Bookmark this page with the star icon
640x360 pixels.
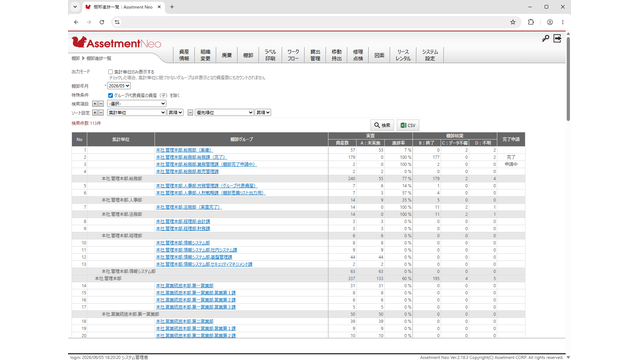[513, 22]
